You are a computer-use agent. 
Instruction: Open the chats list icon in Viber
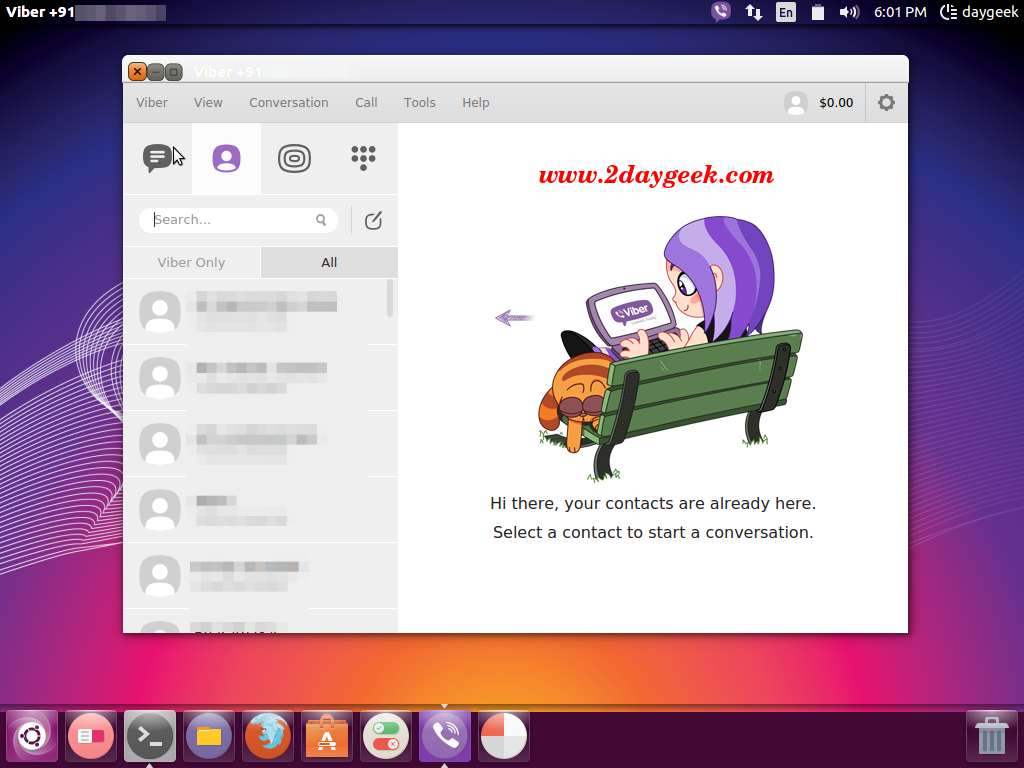tap(157, 158)
